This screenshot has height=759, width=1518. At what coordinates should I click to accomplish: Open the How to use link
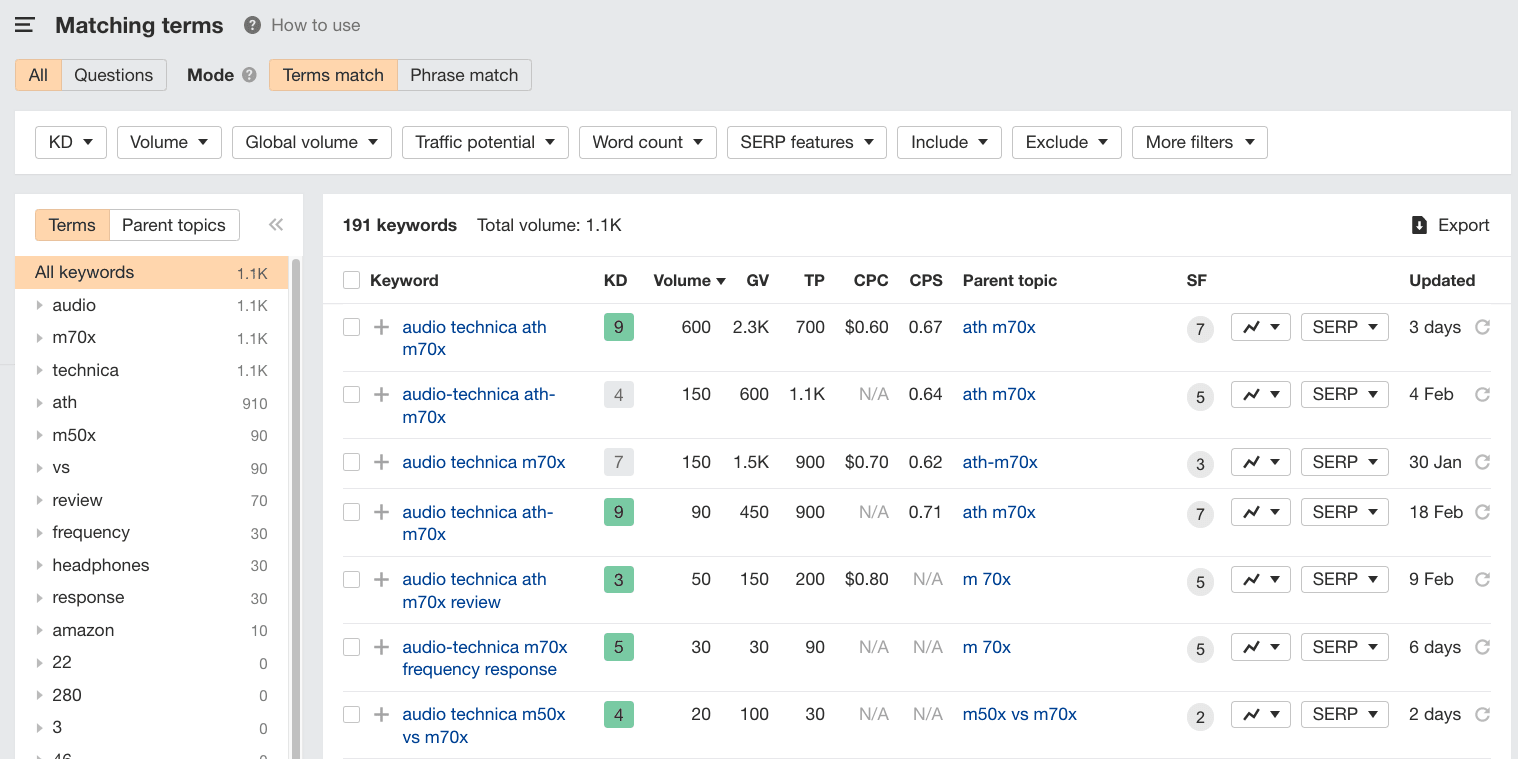pos(316,25)
